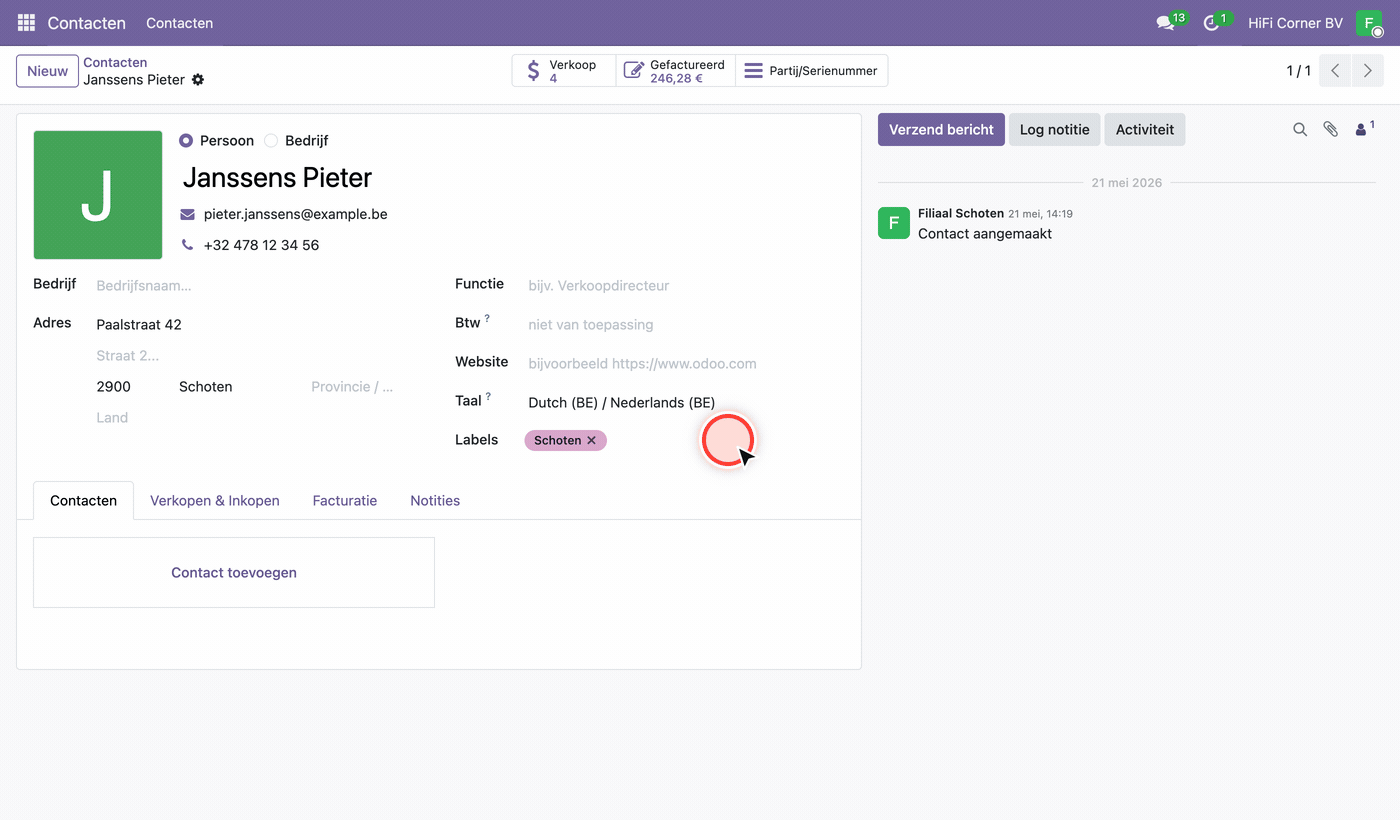Remove the Schoten label tag
Image resolution: width=1400 pixels, height=820 pixels.
point(591,440)
